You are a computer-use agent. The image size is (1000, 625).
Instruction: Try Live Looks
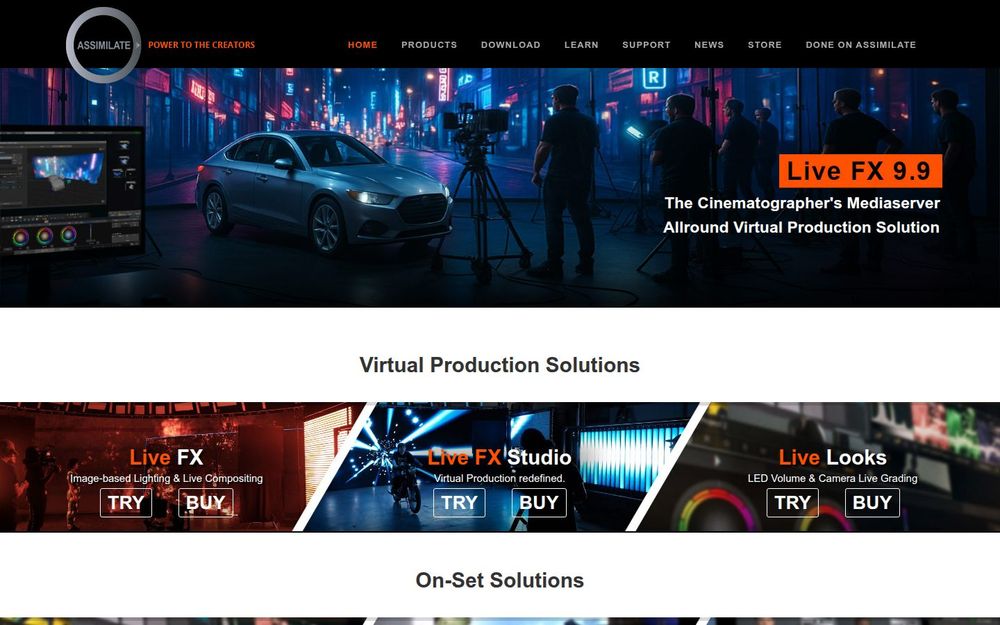(x=792, y=503)
